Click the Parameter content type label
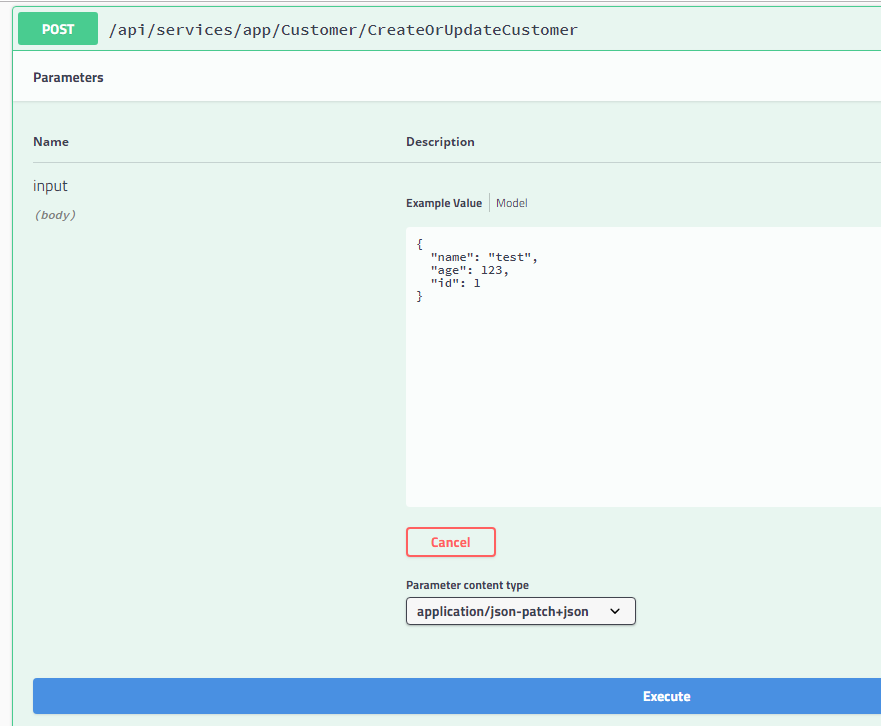881x726 pixels. (x=464, y=585)
